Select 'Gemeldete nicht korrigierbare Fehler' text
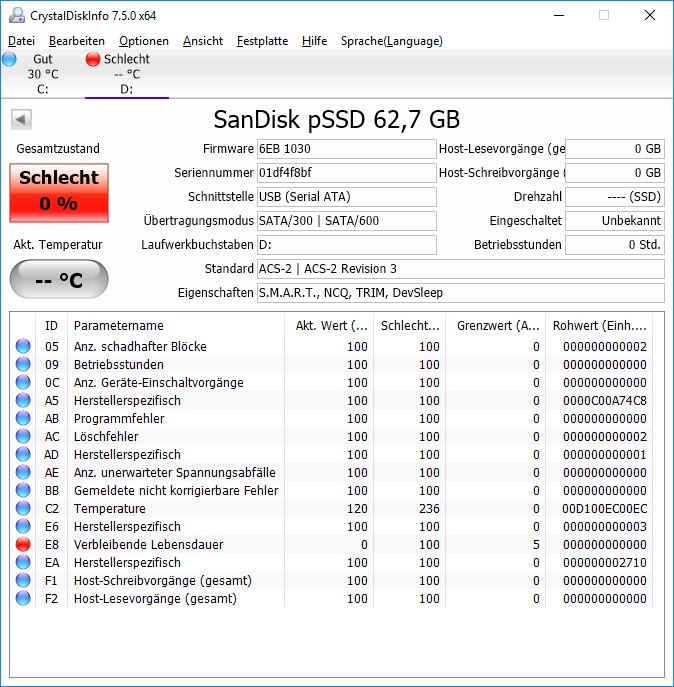The height and width of the screenshot is (687, 674). [x=176, y=491]
